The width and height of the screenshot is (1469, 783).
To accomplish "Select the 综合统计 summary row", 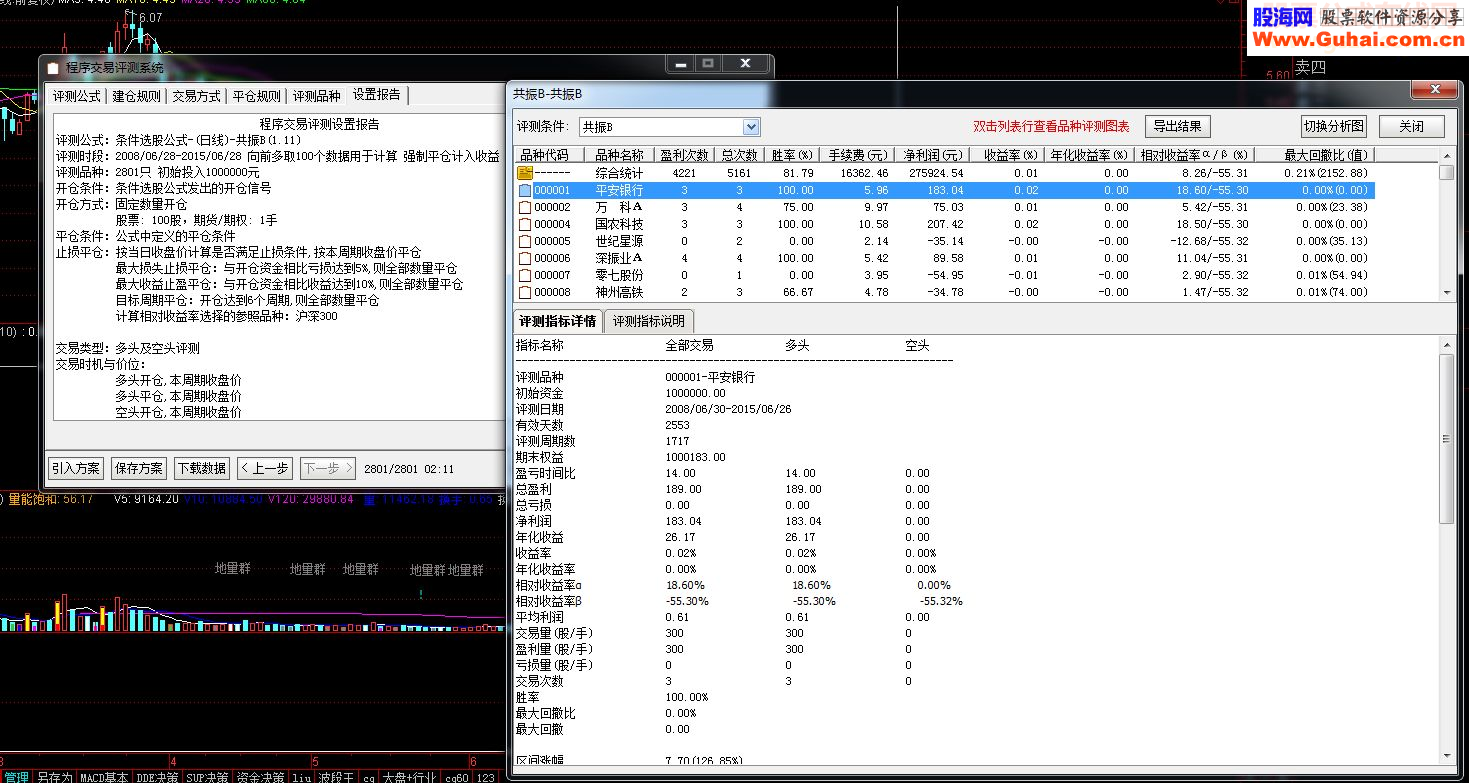I will click(x=945, y=173).
